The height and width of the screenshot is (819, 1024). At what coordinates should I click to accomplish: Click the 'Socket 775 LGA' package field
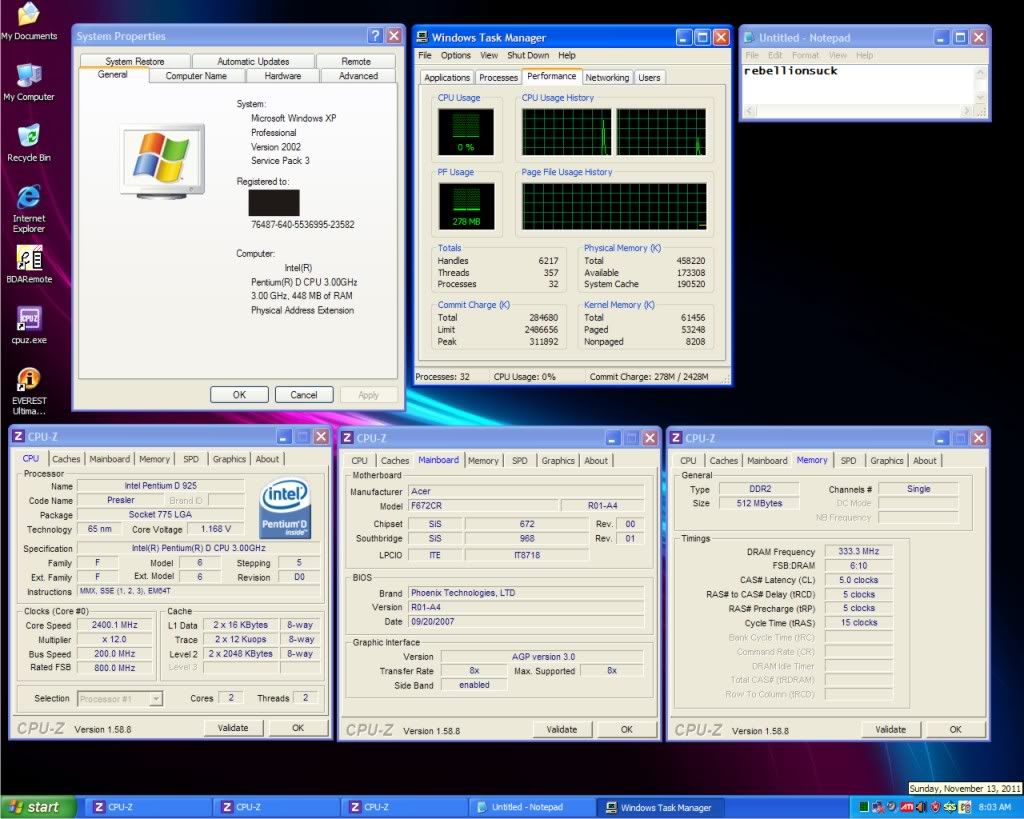tap(161, 515)
